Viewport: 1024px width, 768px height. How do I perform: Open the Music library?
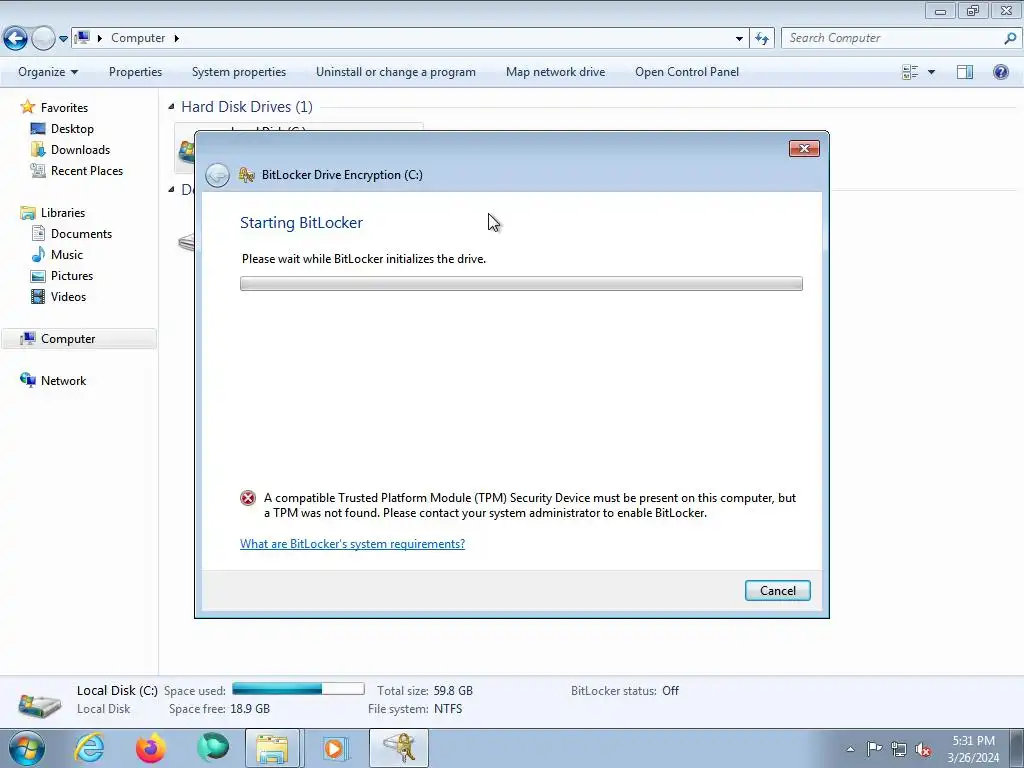pyautogui.click(x=67, y=255)
